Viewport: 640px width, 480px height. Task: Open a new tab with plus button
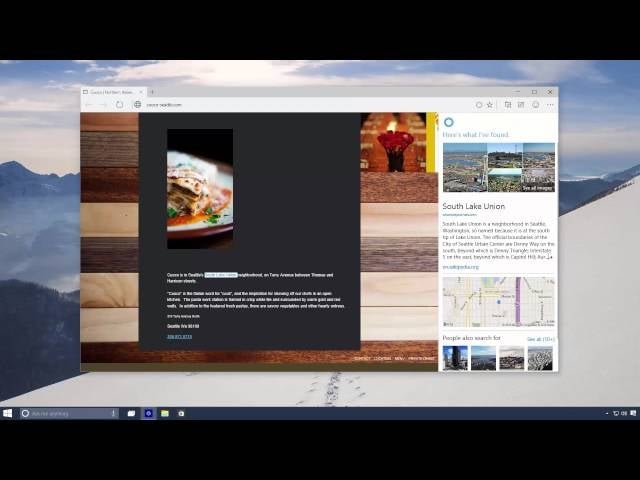coord(152,92)
